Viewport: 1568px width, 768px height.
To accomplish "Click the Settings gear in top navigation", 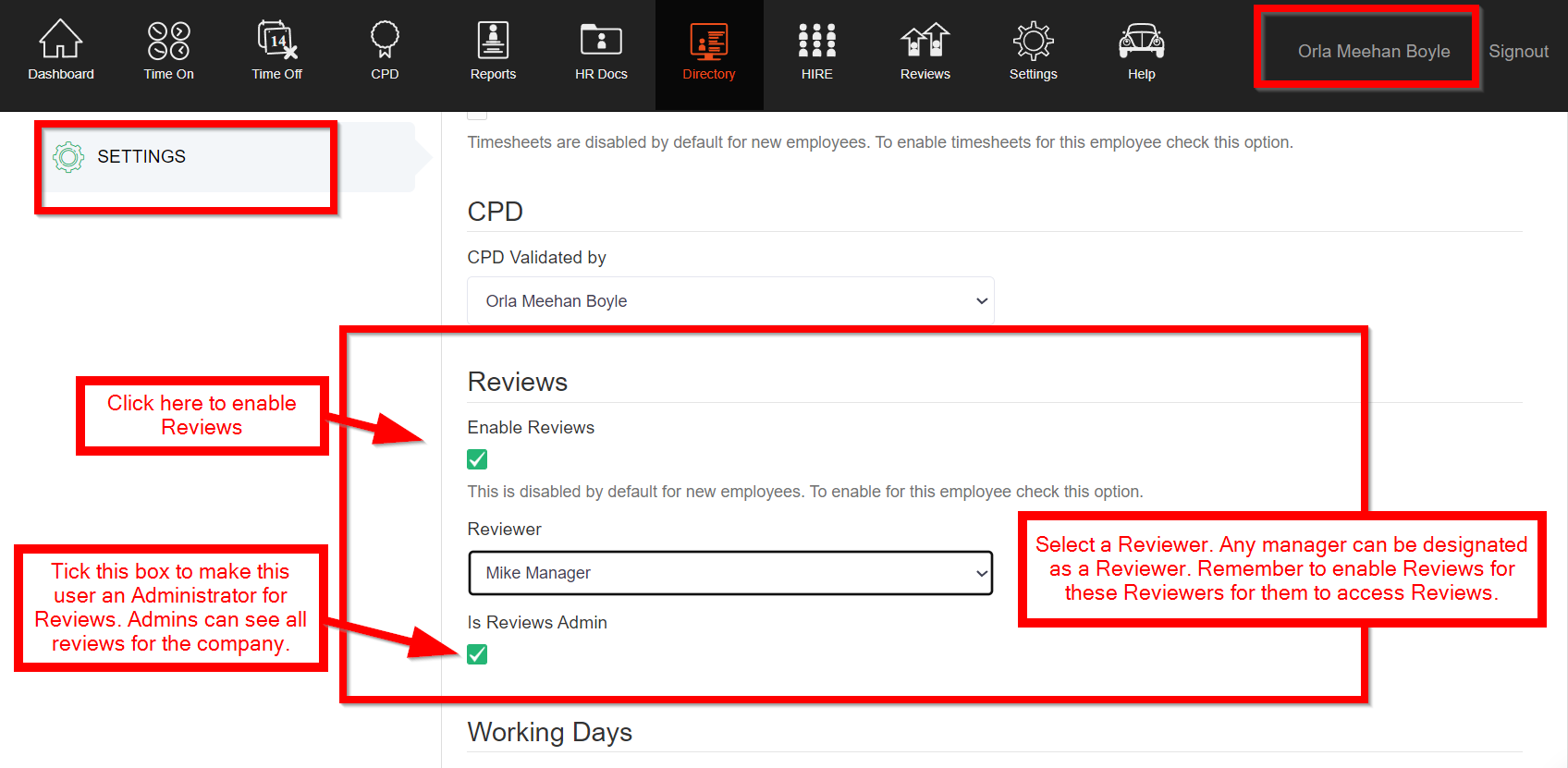I will [1033, 41].
